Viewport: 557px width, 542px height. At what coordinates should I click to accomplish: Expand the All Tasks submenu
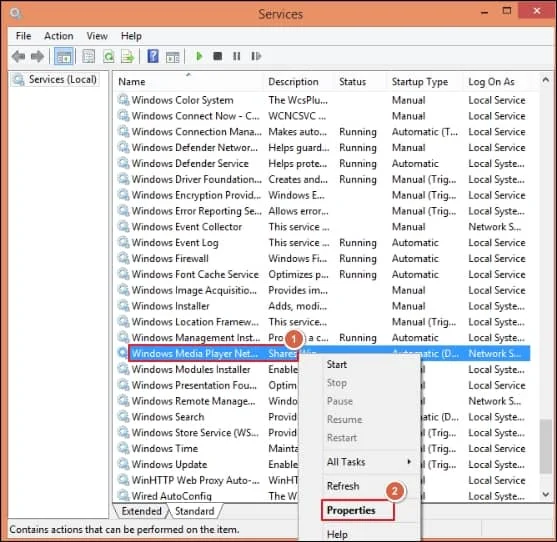point(369,462)
